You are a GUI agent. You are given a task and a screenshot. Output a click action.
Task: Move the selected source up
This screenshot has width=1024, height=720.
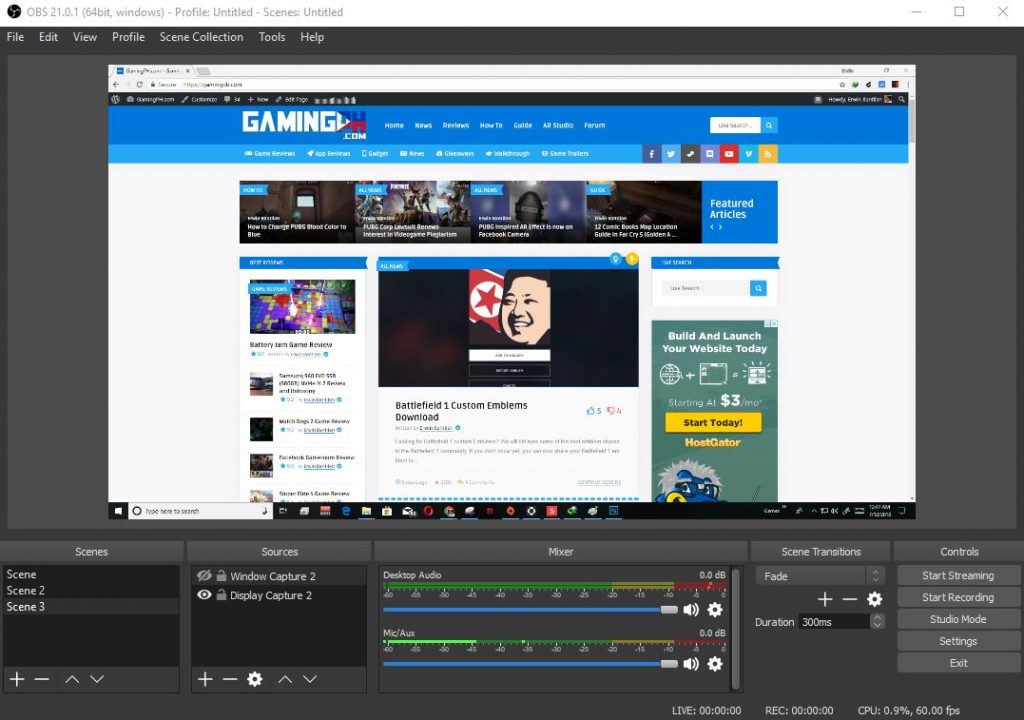pyautogui.click(x=285, y=679)
